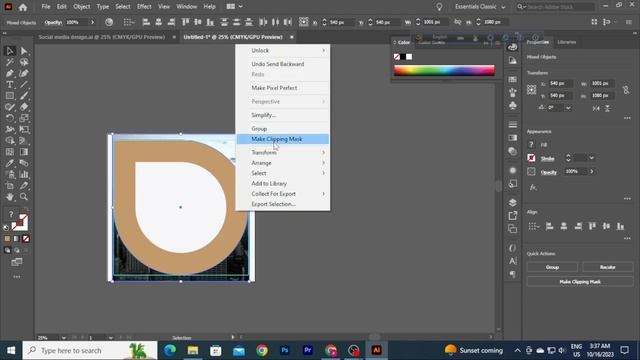Open the Swatches panel icon in dock

coord(513,80)
